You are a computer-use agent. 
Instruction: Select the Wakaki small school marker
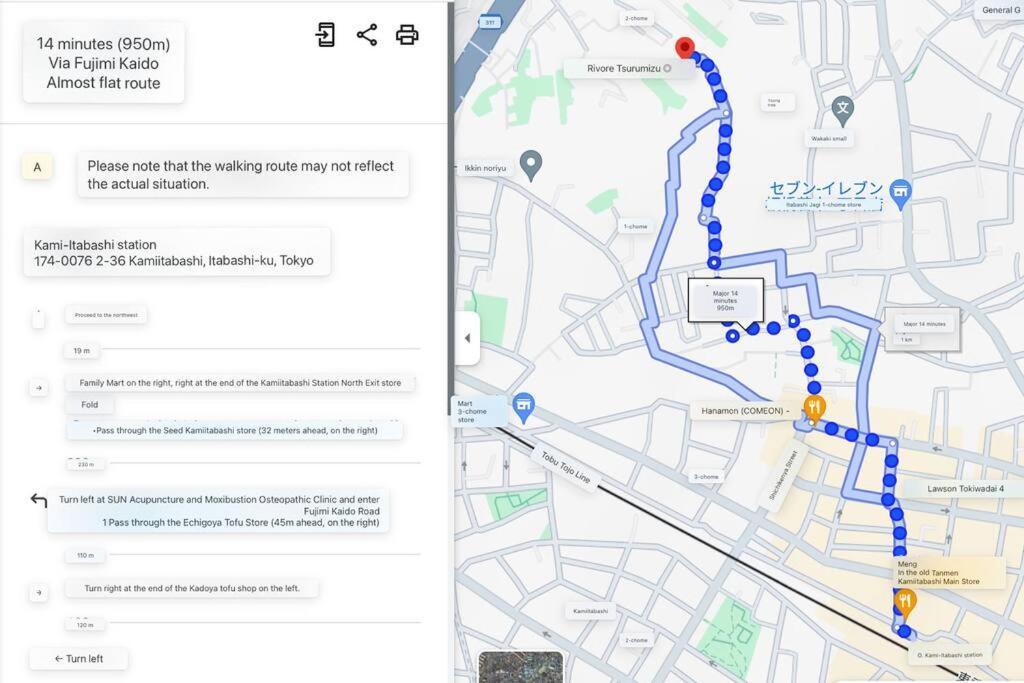click(843, 108)
